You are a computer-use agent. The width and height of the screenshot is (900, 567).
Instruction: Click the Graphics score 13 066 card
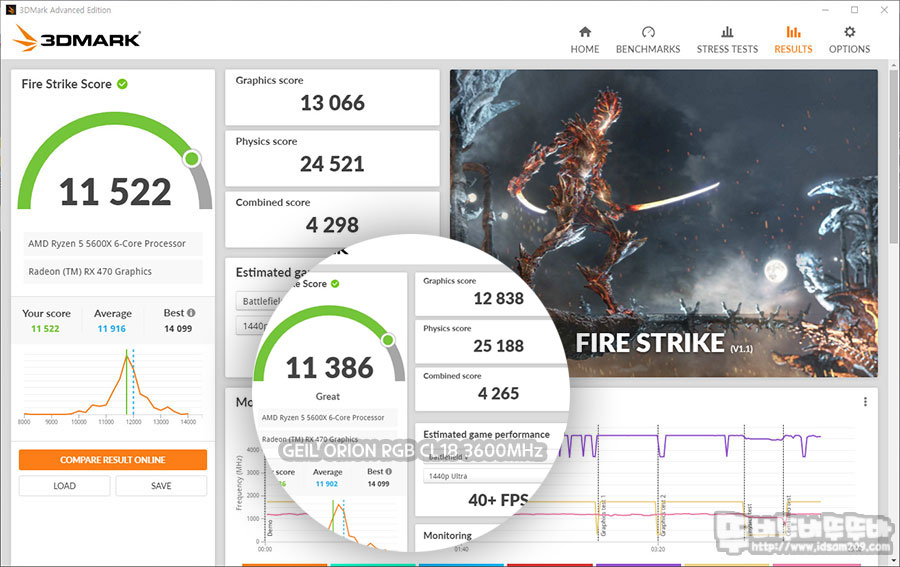click(332, 97)
